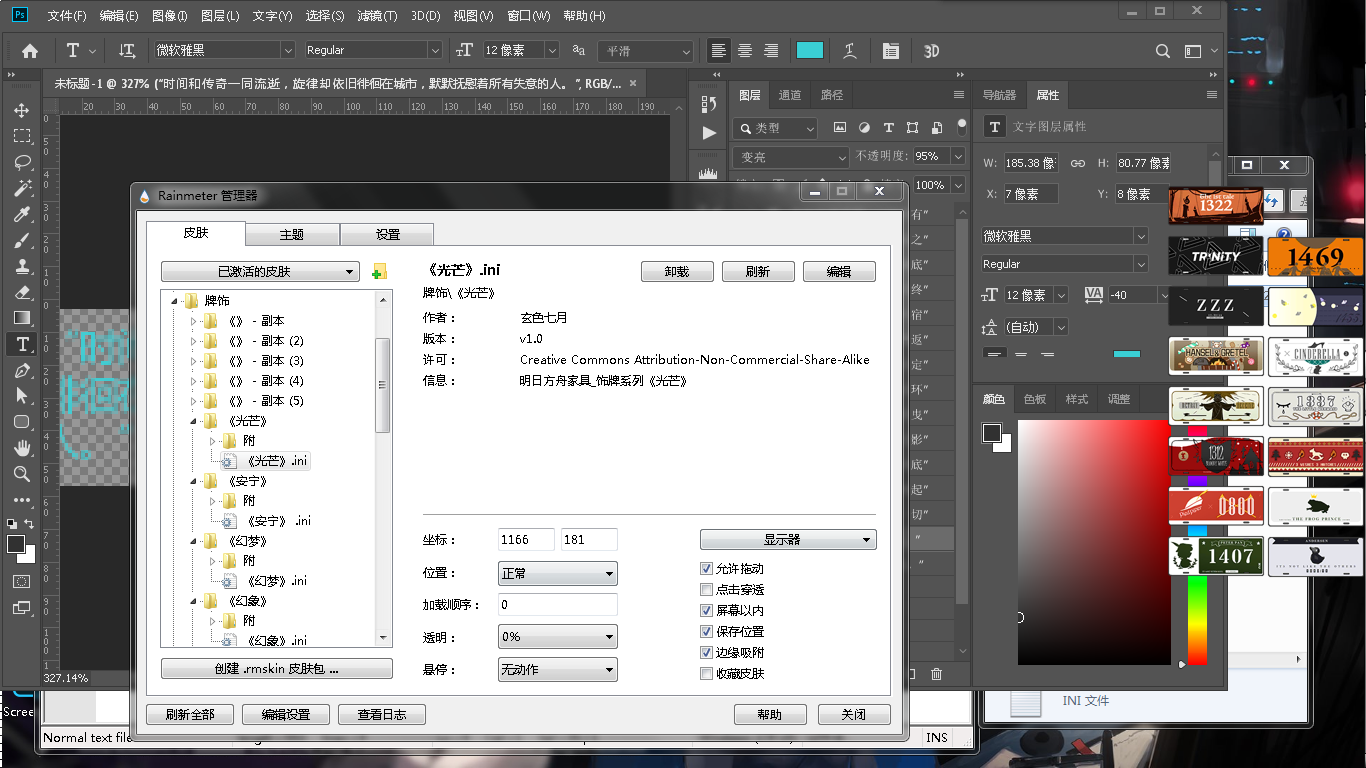Select the Path Selection arrow tool
This screenshot has width=1366, height=768.
click(21, 396)
